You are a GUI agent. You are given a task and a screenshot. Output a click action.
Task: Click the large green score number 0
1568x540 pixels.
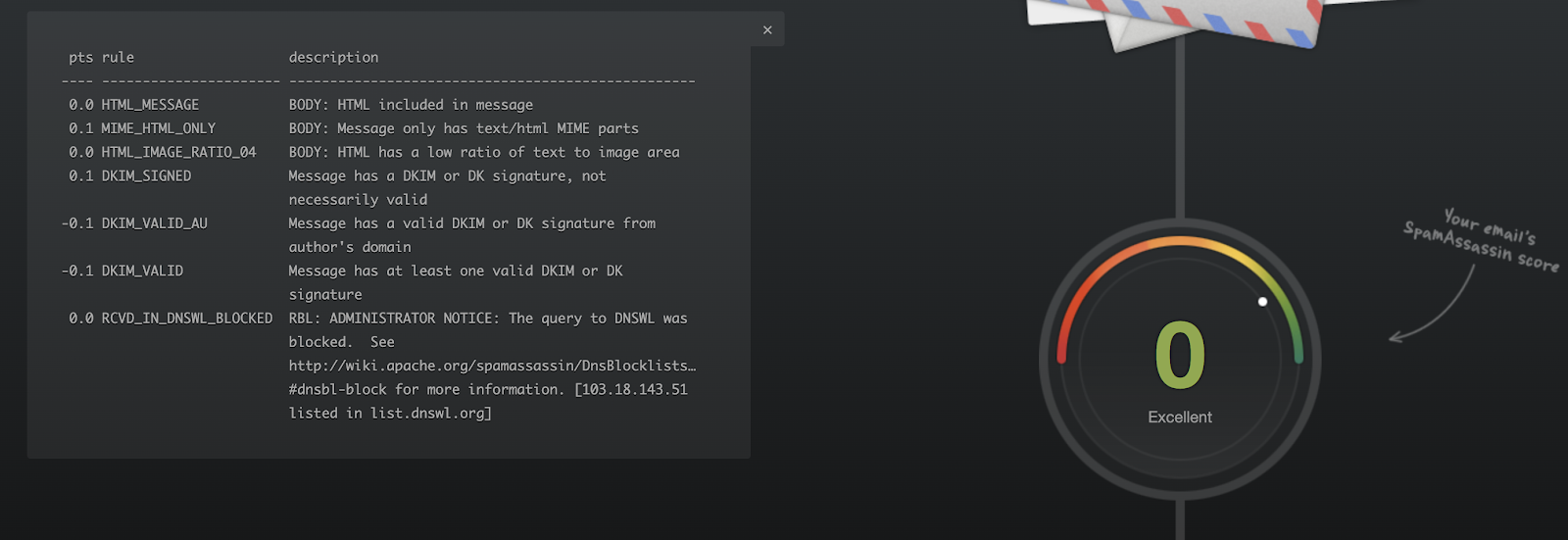click(x=1180, y=355)
